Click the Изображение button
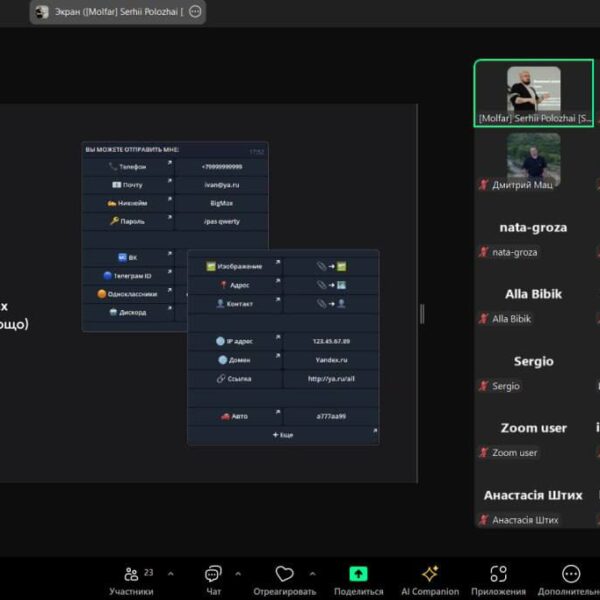The height and width of the screenshot is (600, 600). (235, 266)
